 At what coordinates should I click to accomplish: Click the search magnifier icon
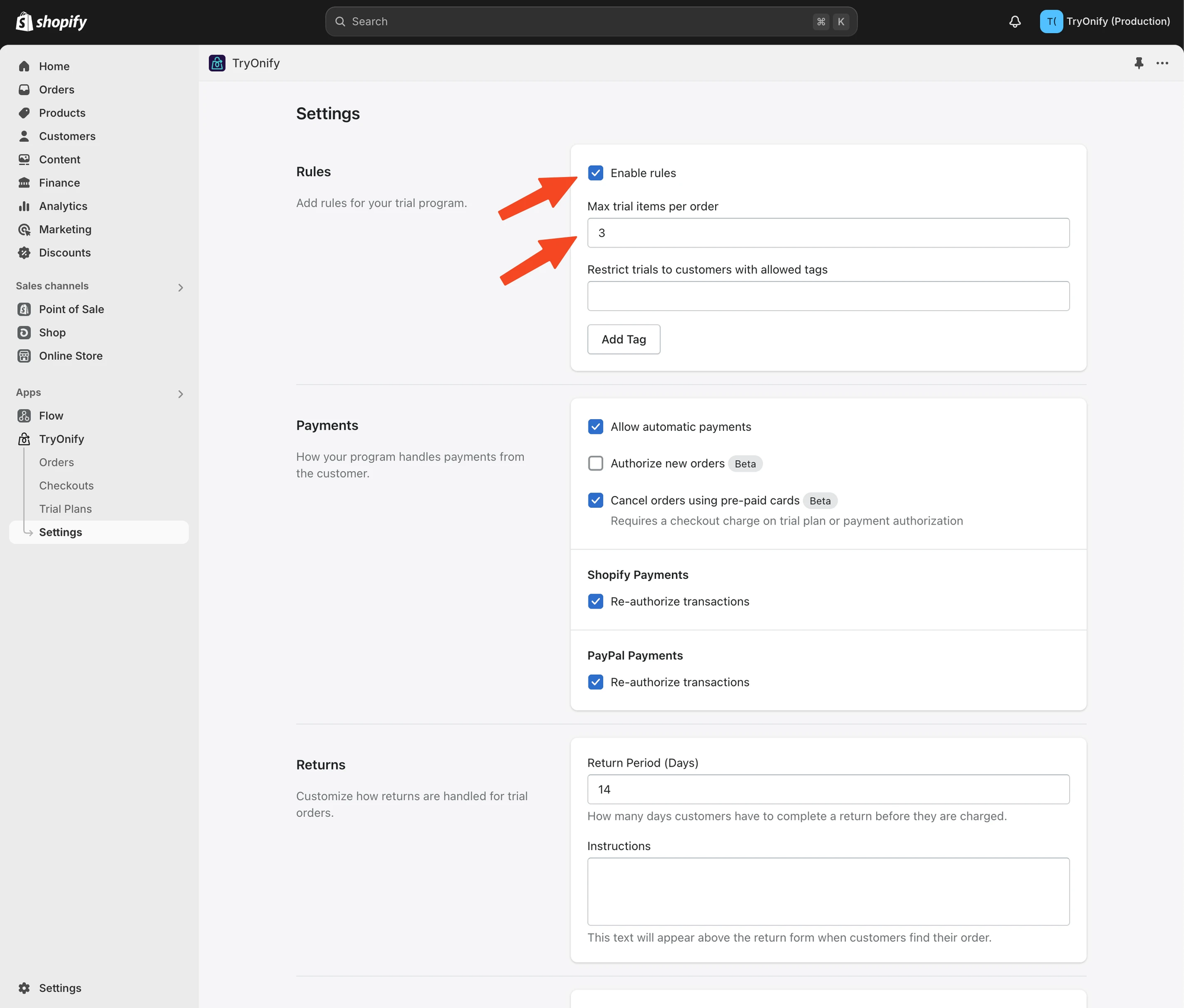coord(340,21)
